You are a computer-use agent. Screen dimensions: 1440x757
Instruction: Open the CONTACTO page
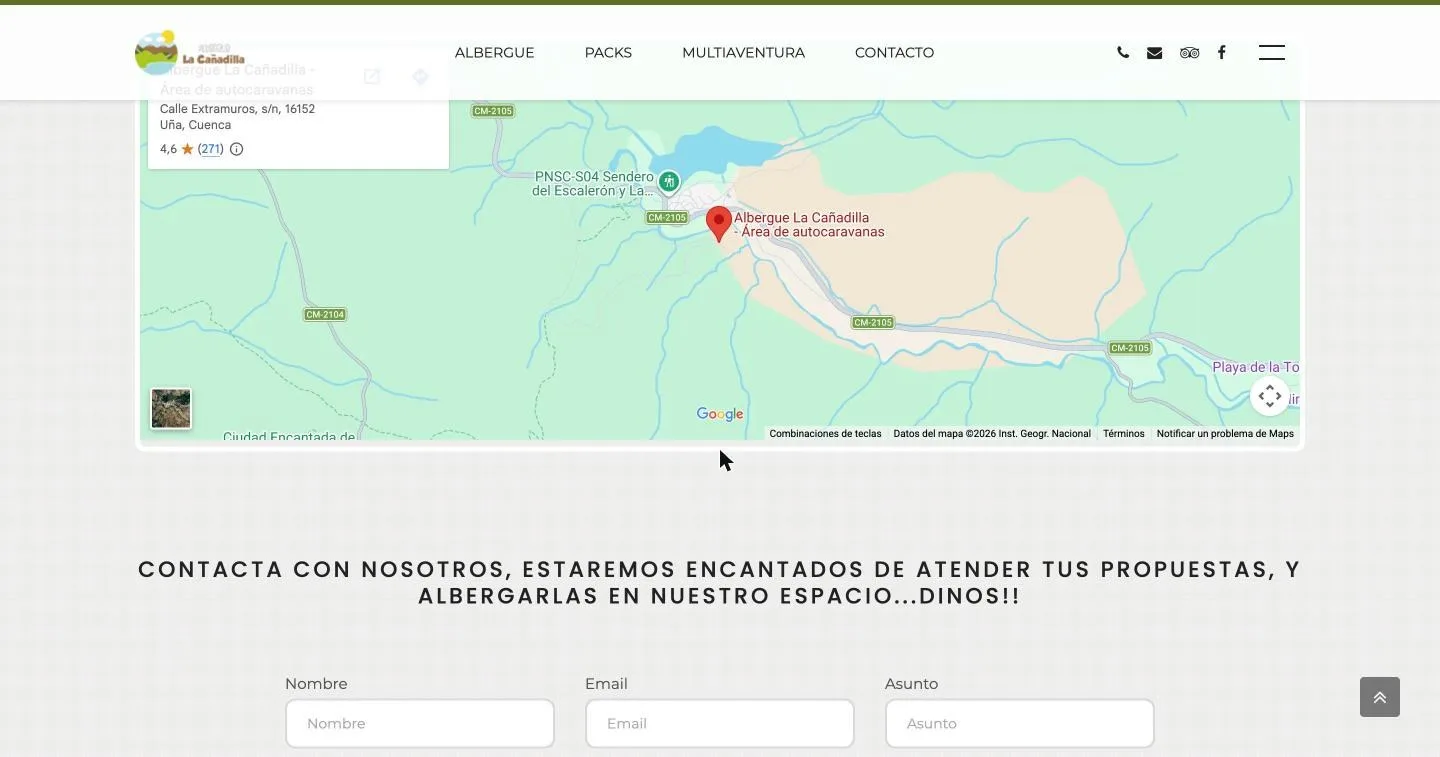(x=894, y=53)
